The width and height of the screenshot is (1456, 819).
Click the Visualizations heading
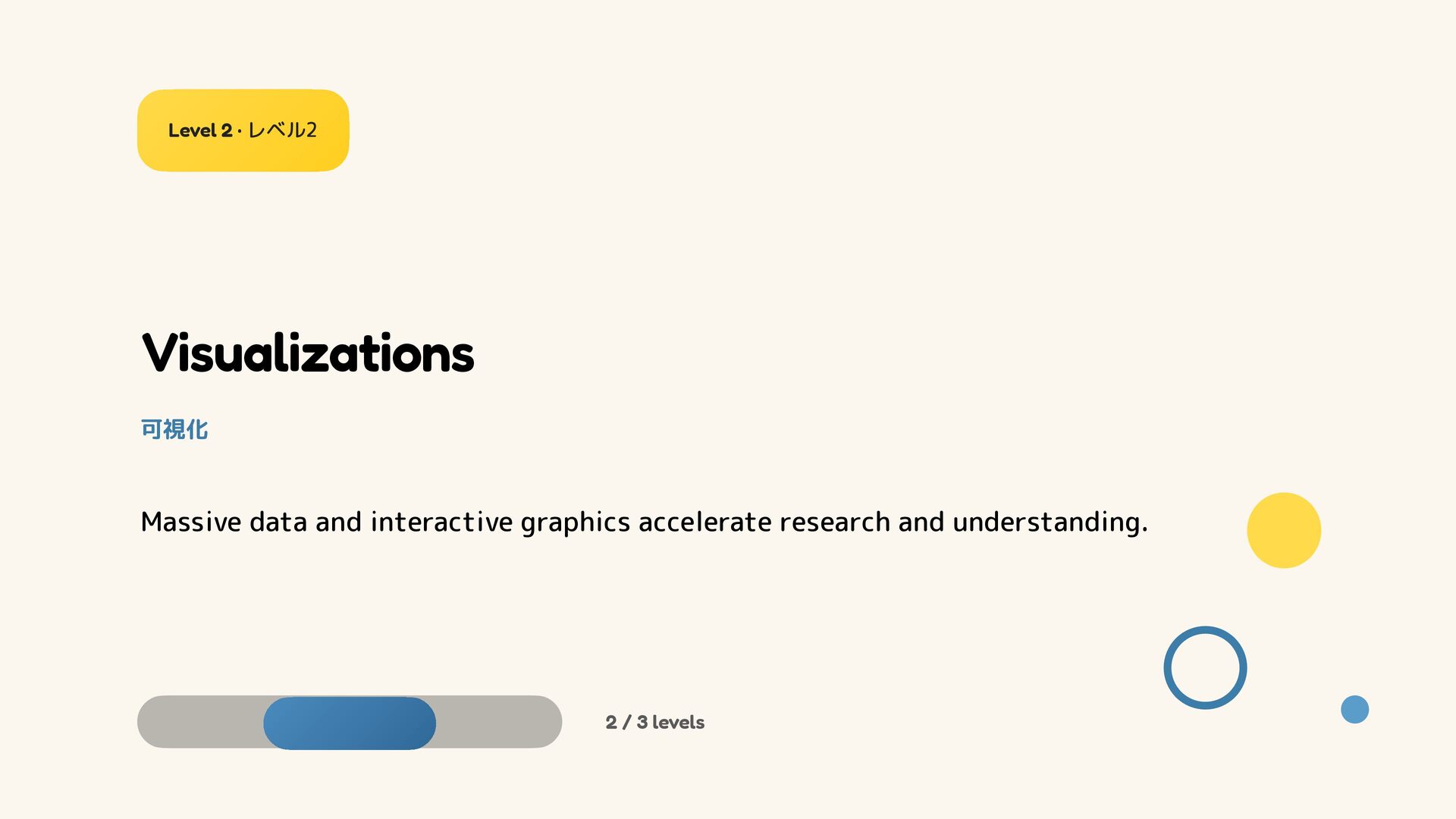point(308,353)
